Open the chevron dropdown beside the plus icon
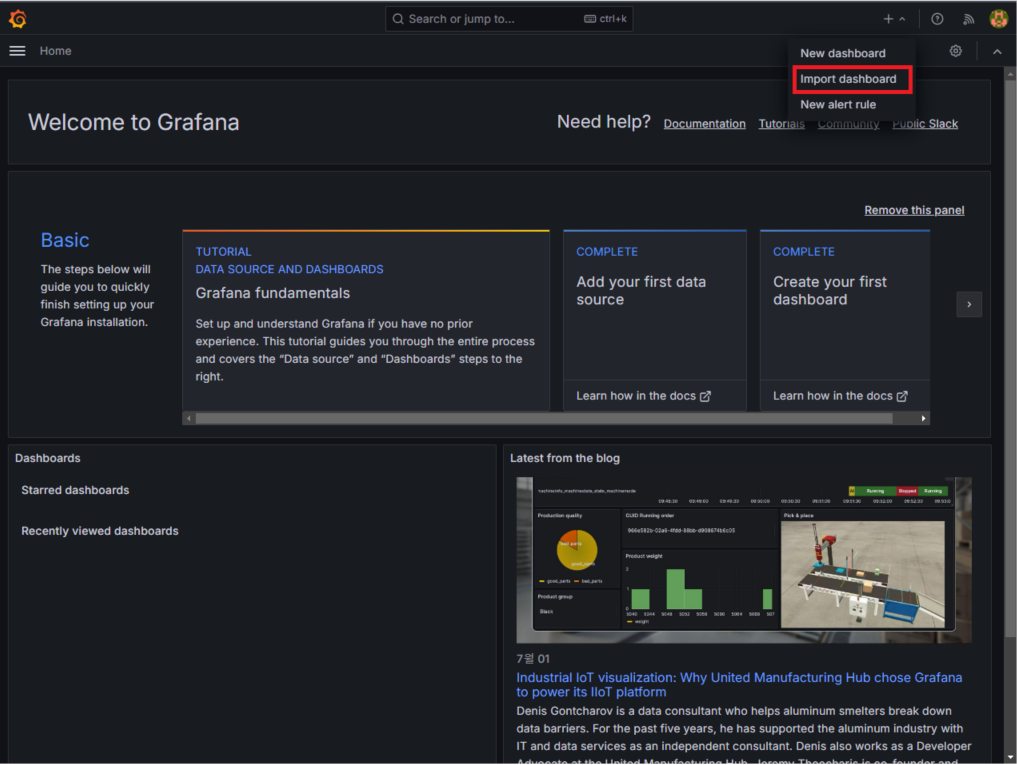Image resolution: width=1017 pixels, height=765 pixels. [x=901, y=18]
